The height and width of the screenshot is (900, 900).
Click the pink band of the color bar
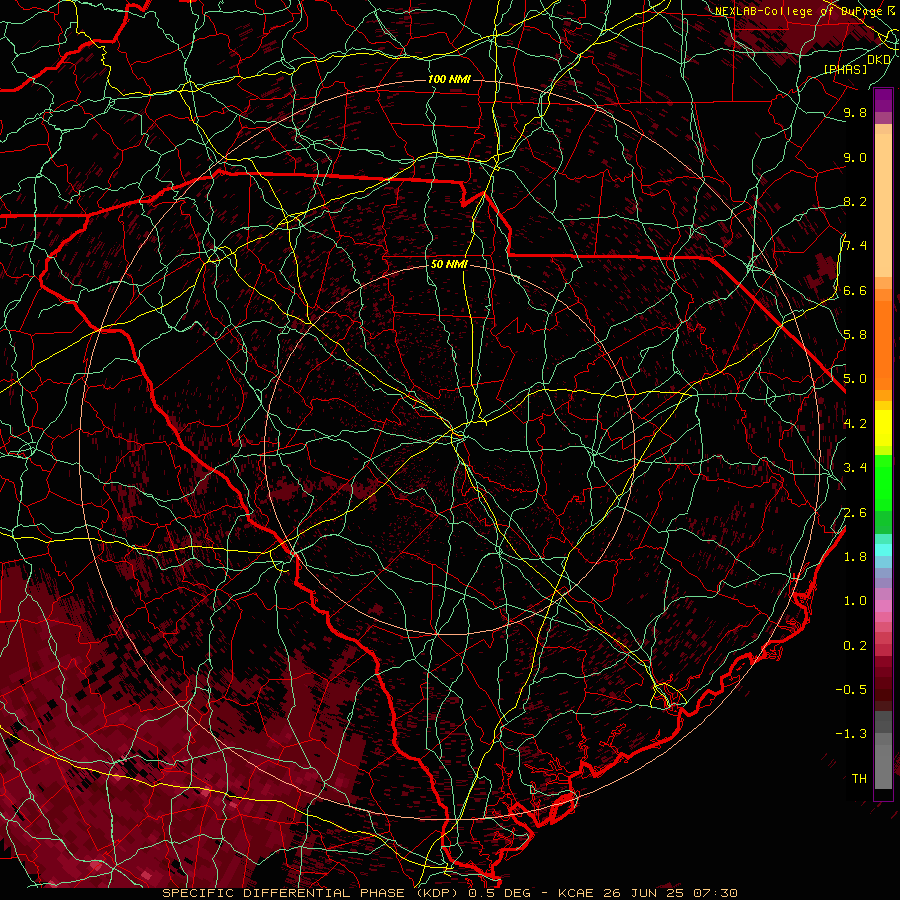pos(883,606)
